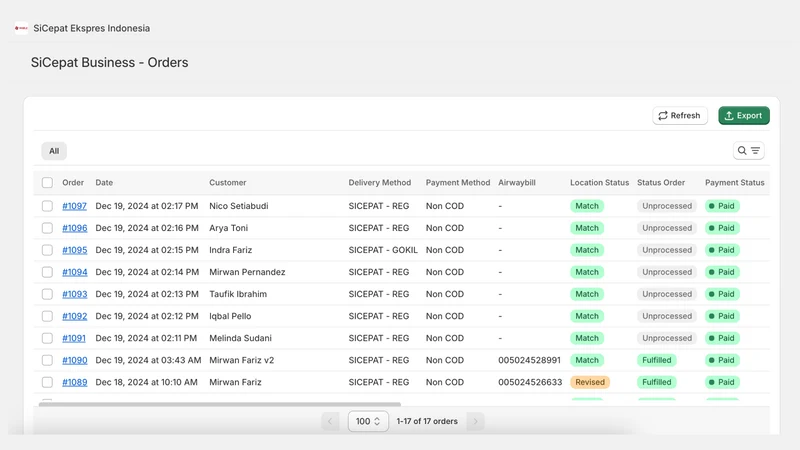800x450 pixels.
Task: Open order #1089 link
Action: pos(74,382)
